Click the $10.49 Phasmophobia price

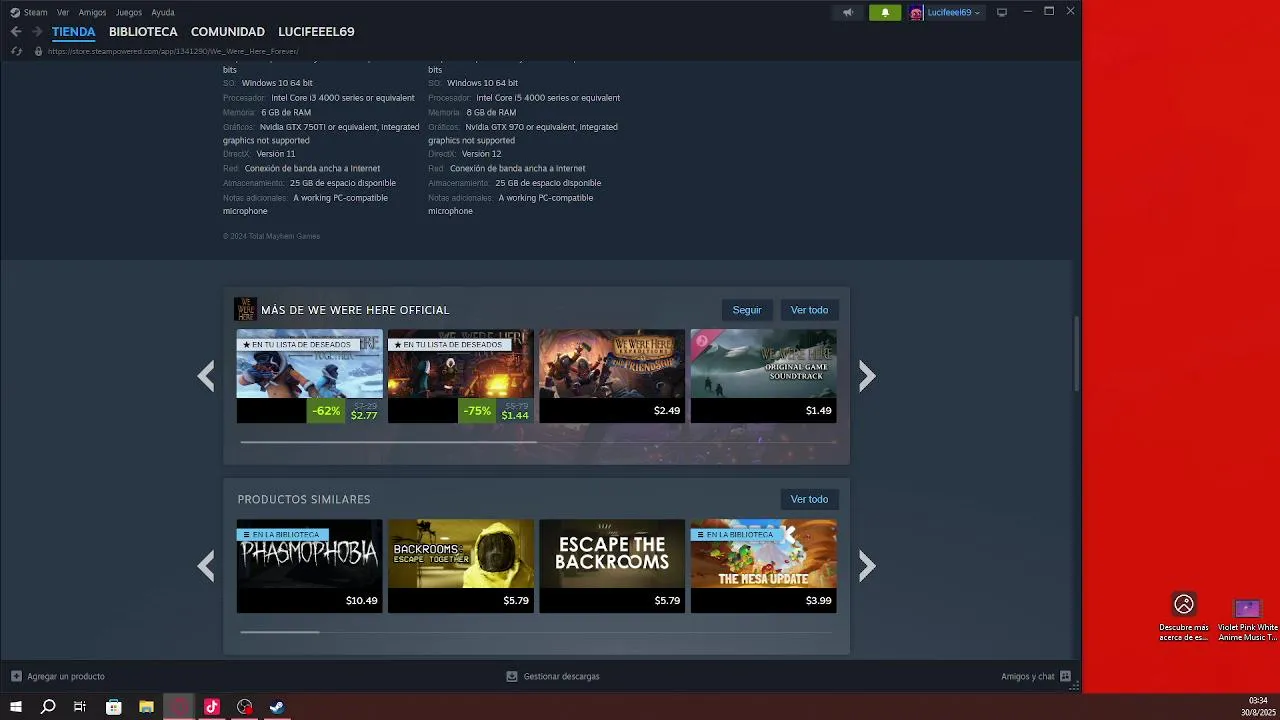click(361, 601)
